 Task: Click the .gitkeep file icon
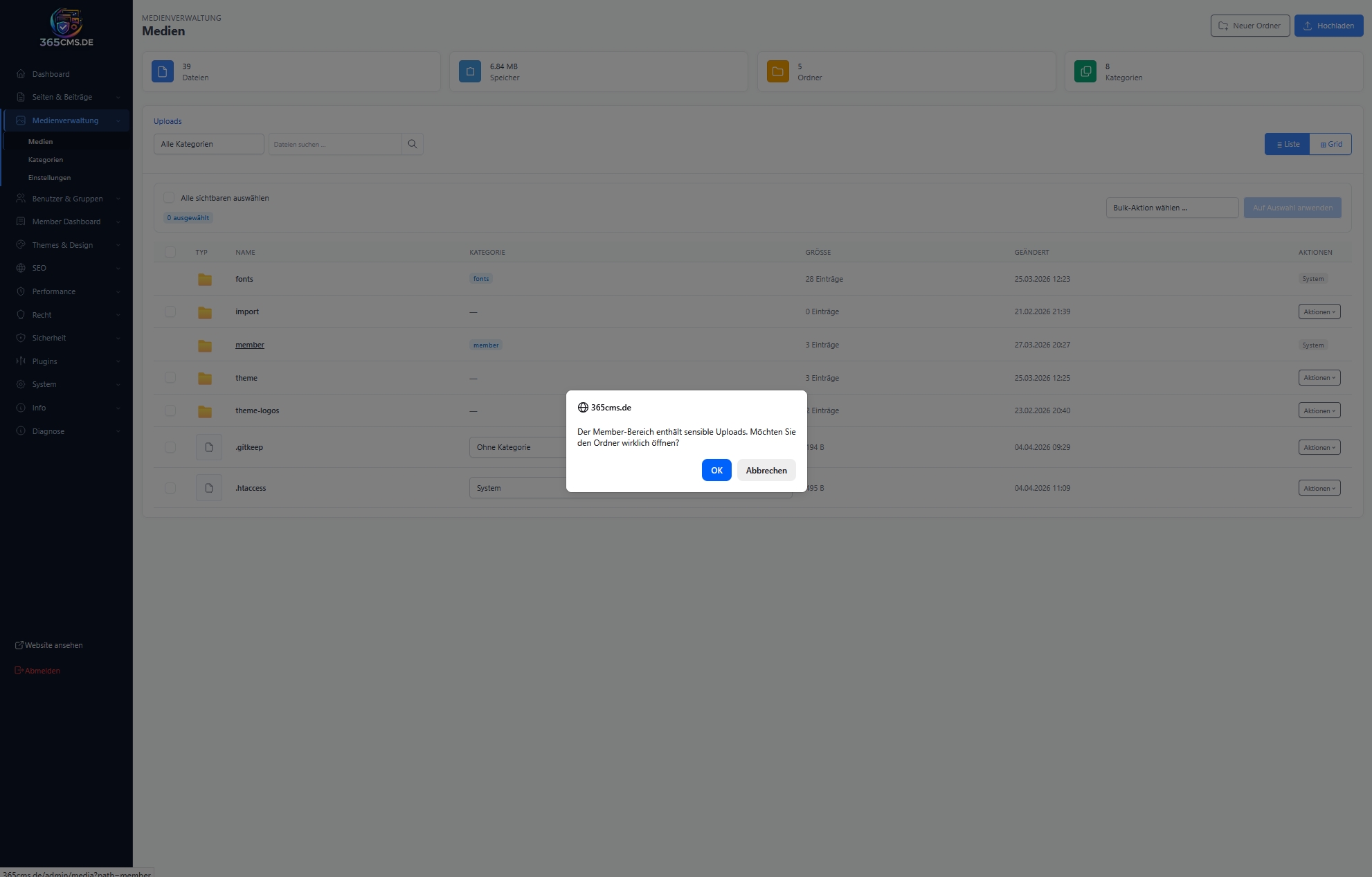tap(208, 448)
